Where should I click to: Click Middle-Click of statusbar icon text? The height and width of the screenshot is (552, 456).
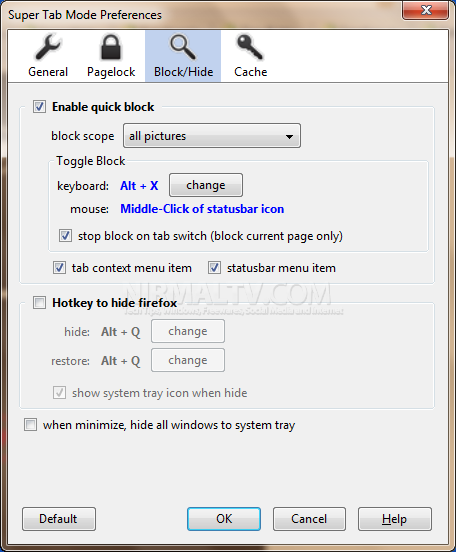202,209
